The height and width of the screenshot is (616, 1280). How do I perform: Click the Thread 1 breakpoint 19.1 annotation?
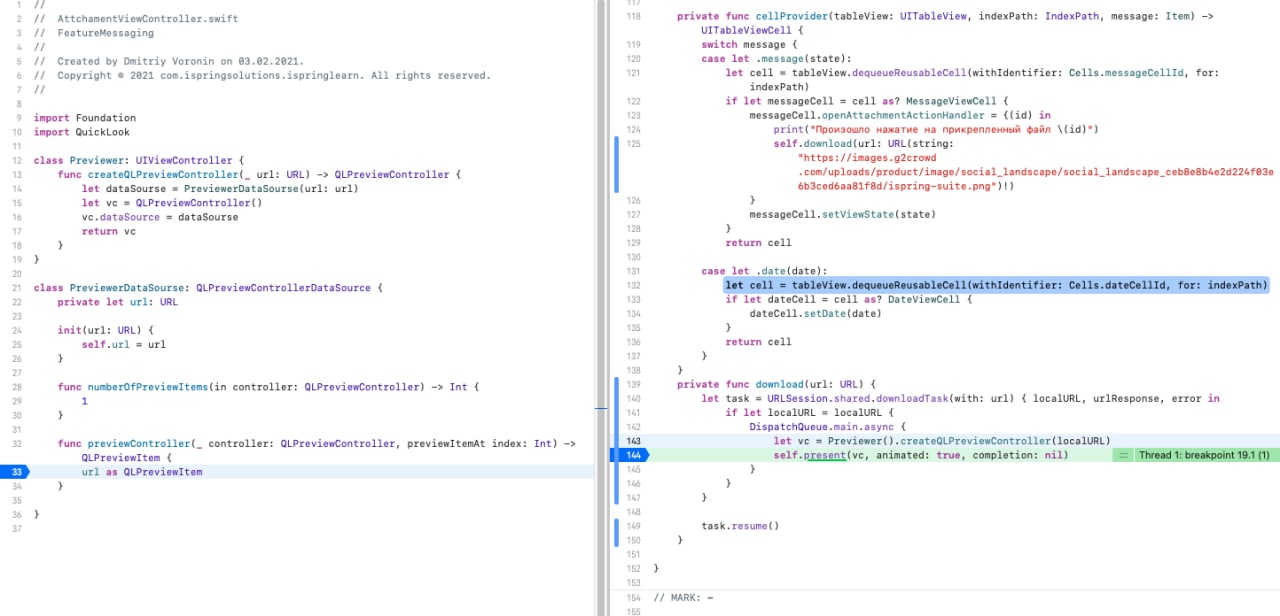[x=1204, y=455]
